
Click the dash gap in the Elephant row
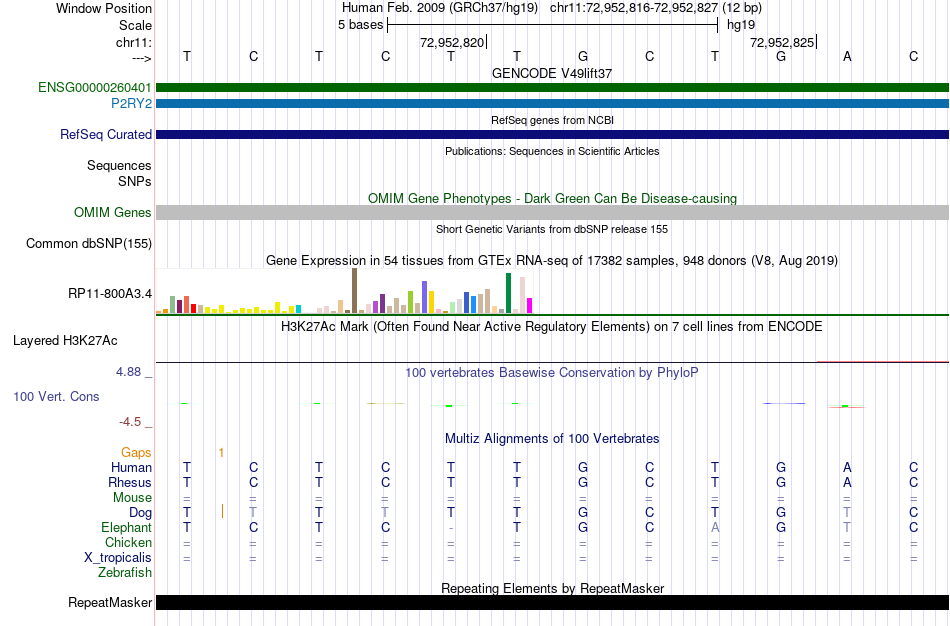(451, 528)
